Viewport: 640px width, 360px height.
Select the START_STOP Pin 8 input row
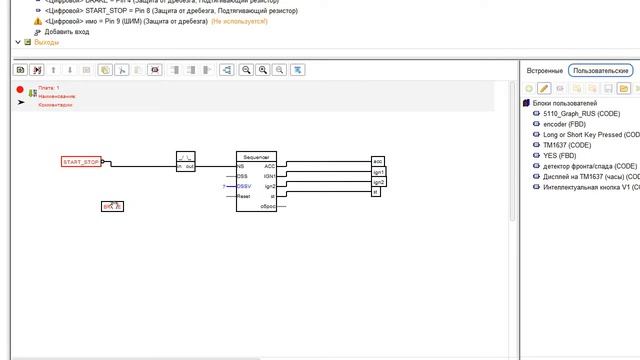171,11
